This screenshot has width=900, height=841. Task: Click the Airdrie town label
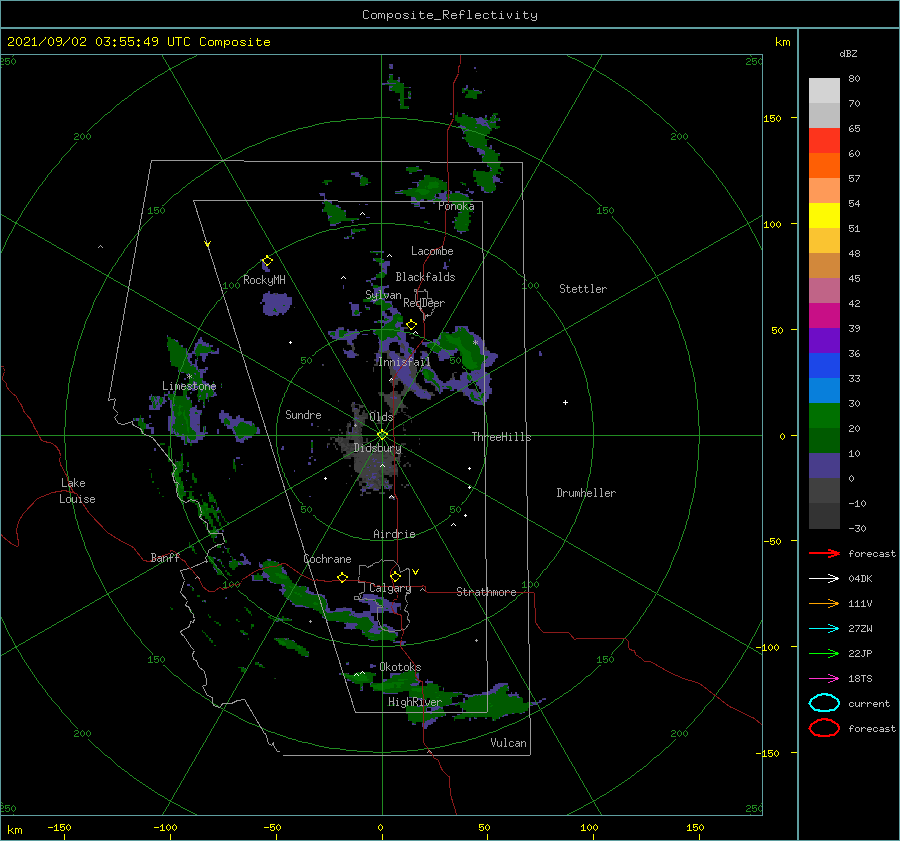click(394, 534)
